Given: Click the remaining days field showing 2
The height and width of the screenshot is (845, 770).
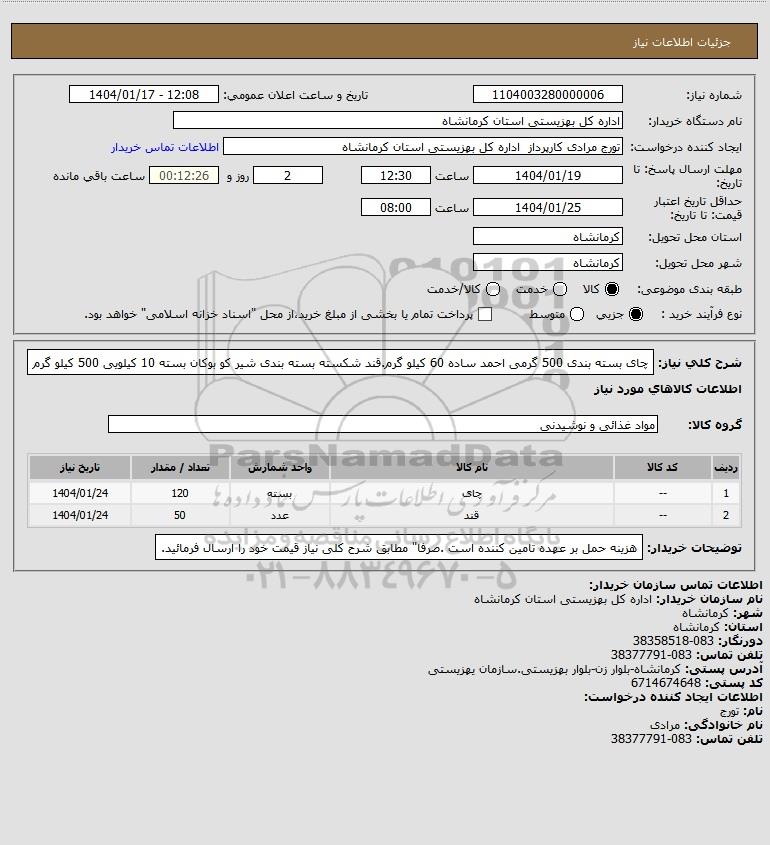Looking at the screenshot, I should point(288,175).
